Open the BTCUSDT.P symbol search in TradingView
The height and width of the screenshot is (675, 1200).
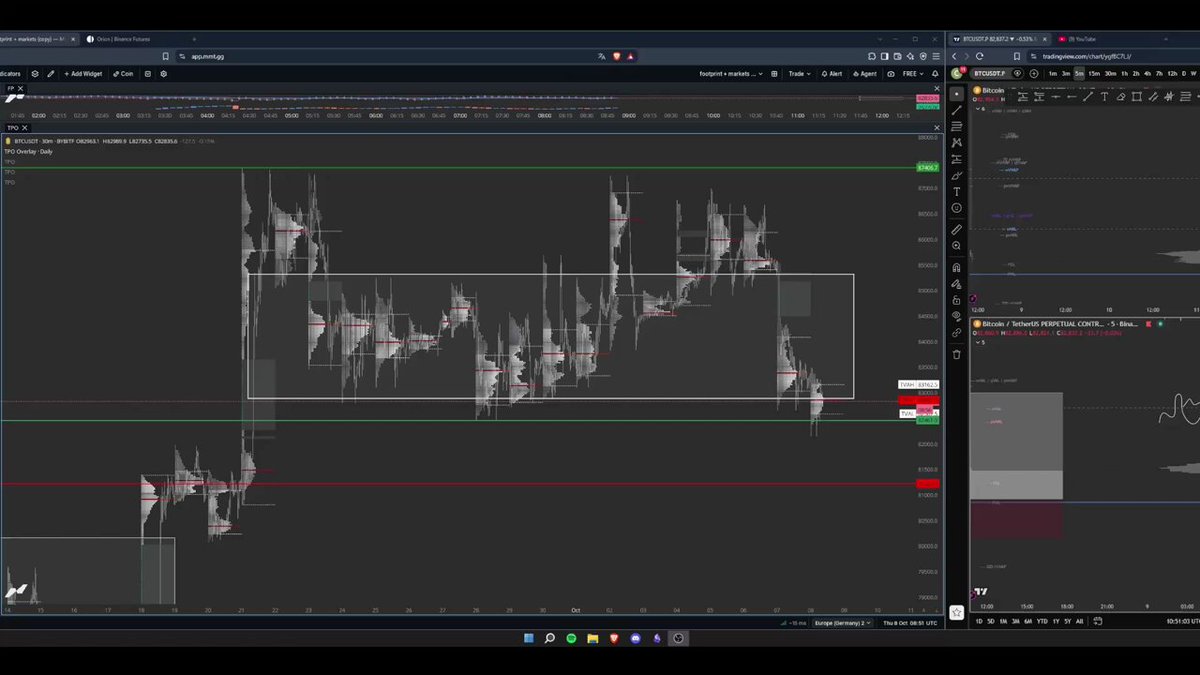(x=990, y=73)
